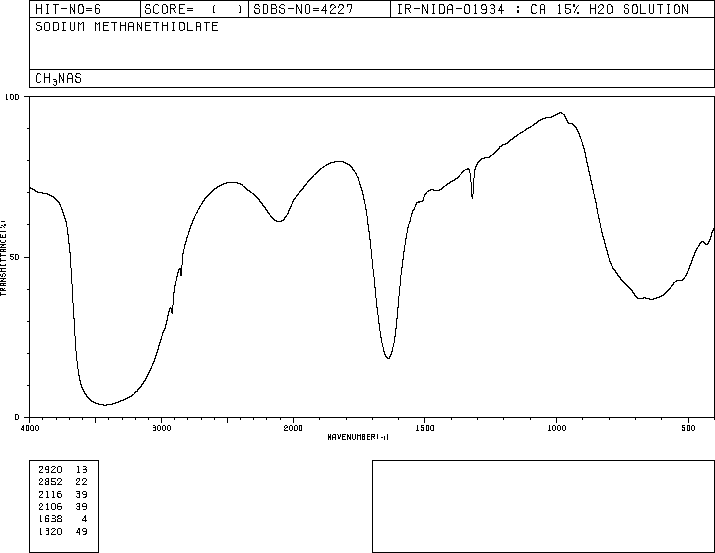Click IR-NIDA-01934 sample description text
This screenshot has width=715, height=553.
tap(543, 9)
